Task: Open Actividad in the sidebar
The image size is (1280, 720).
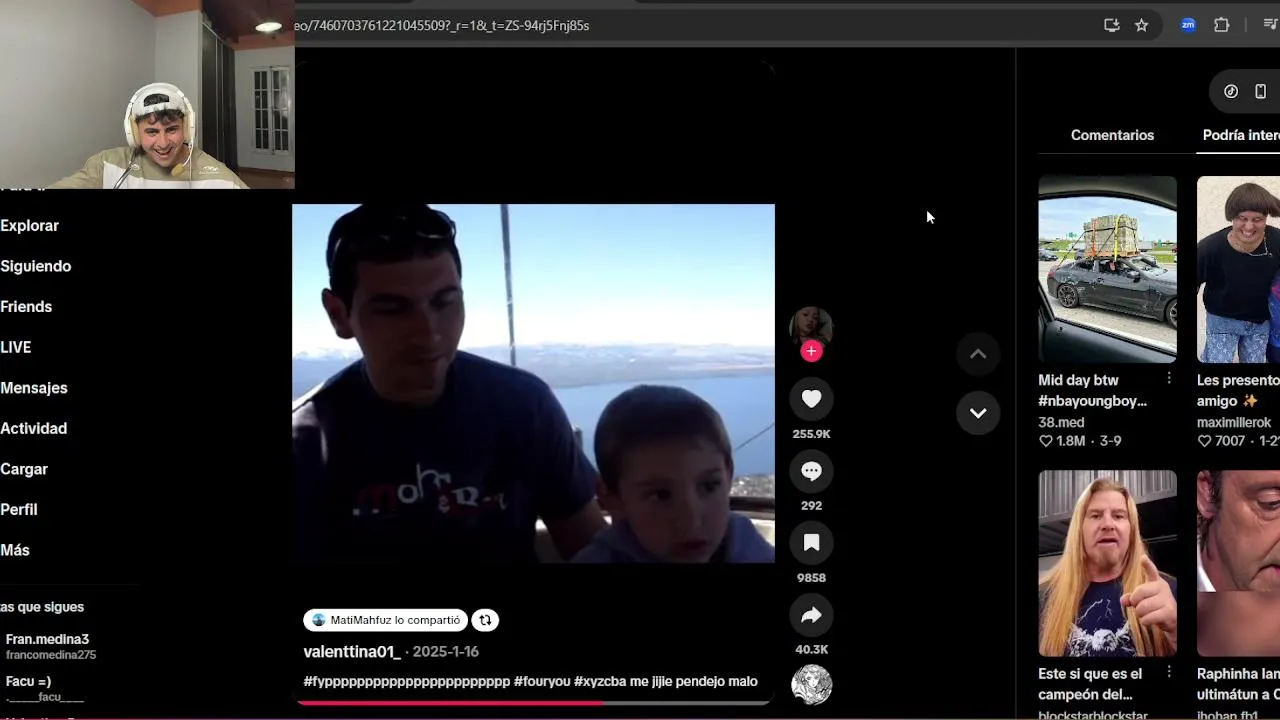Action: click(34, 428)
